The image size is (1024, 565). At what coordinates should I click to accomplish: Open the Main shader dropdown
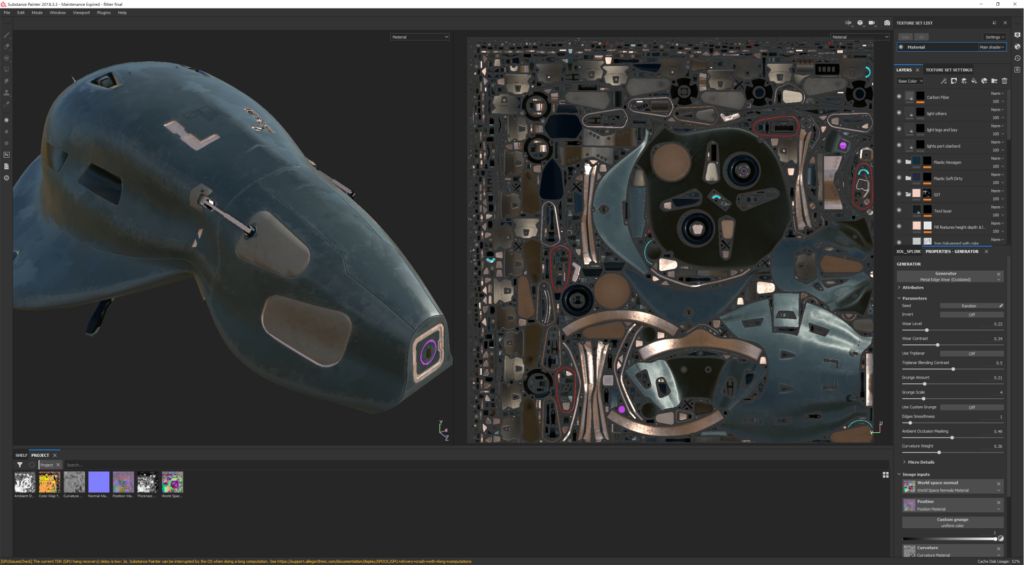pos(992,47)
